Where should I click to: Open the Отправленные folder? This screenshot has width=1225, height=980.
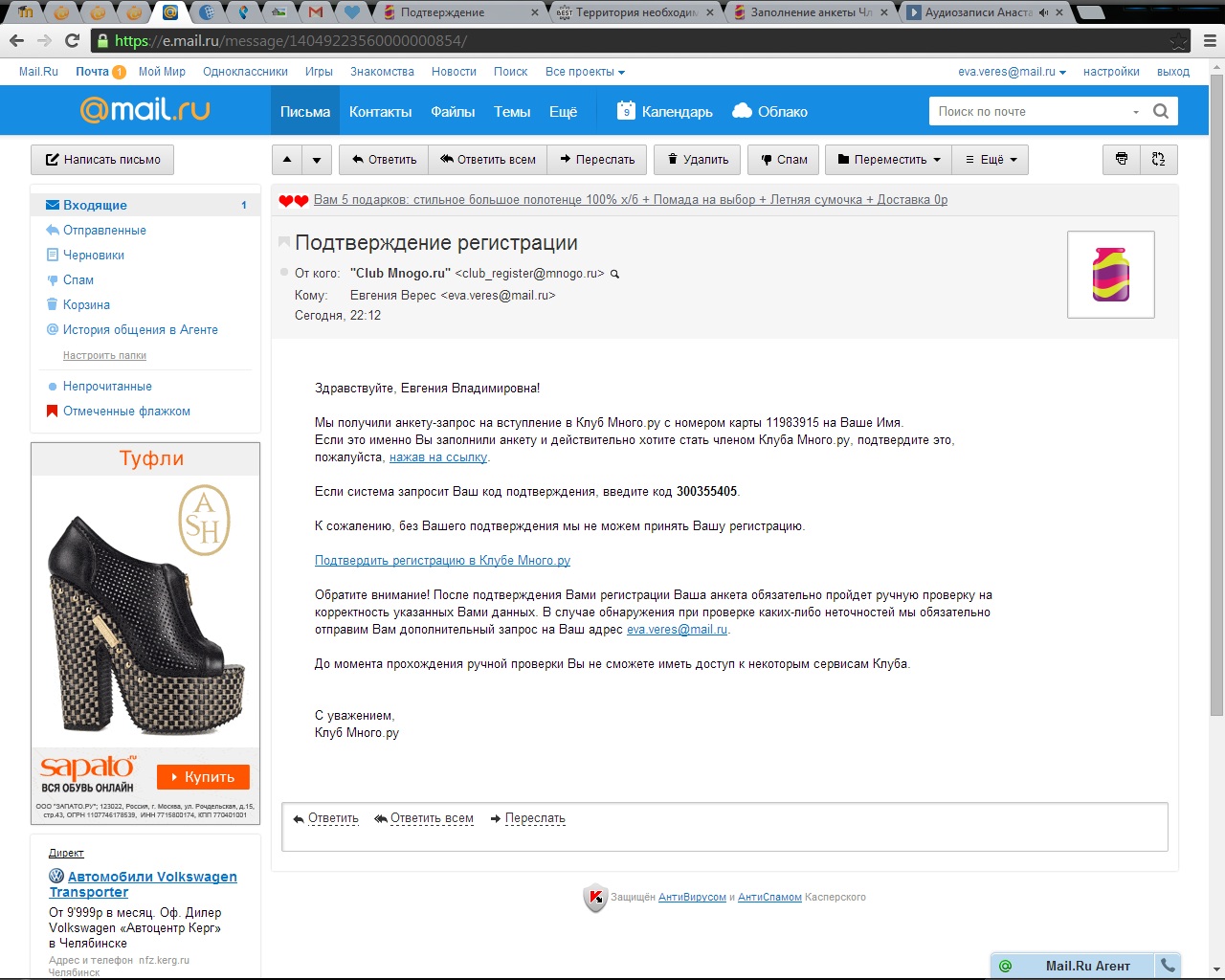(104, 230)
